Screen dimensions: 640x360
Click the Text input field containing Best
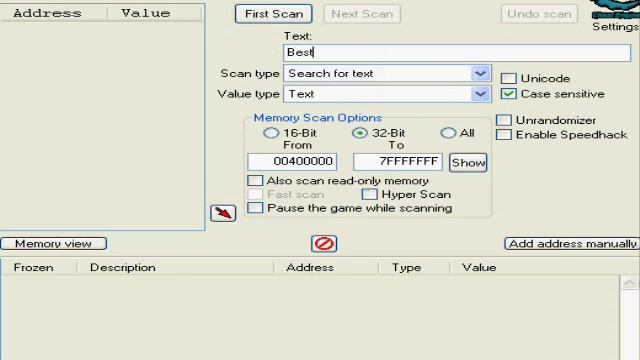click(x=457, y=53)
